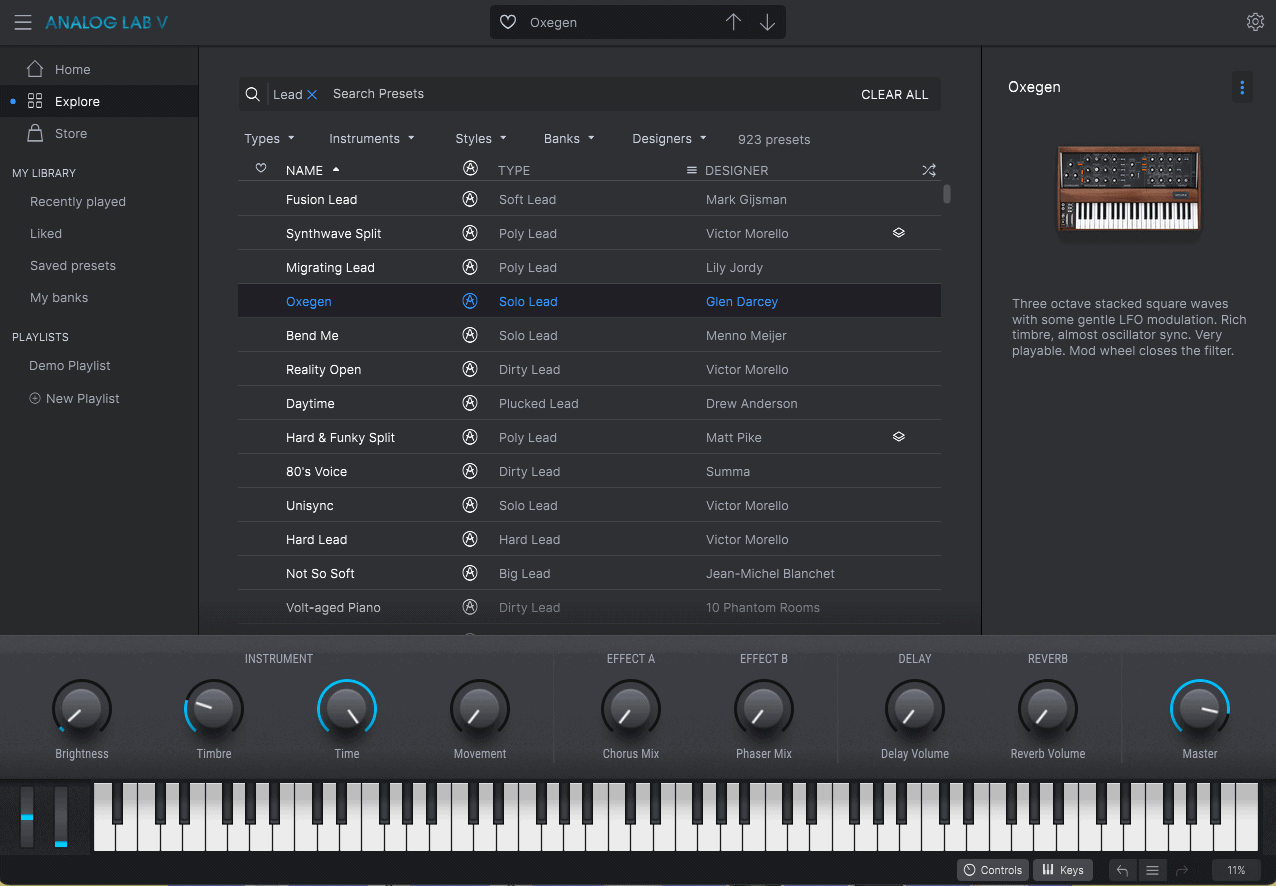Click the undo arrow in bottom bar
This screenshot has width=1276, height=886.
click(1122, 870)
